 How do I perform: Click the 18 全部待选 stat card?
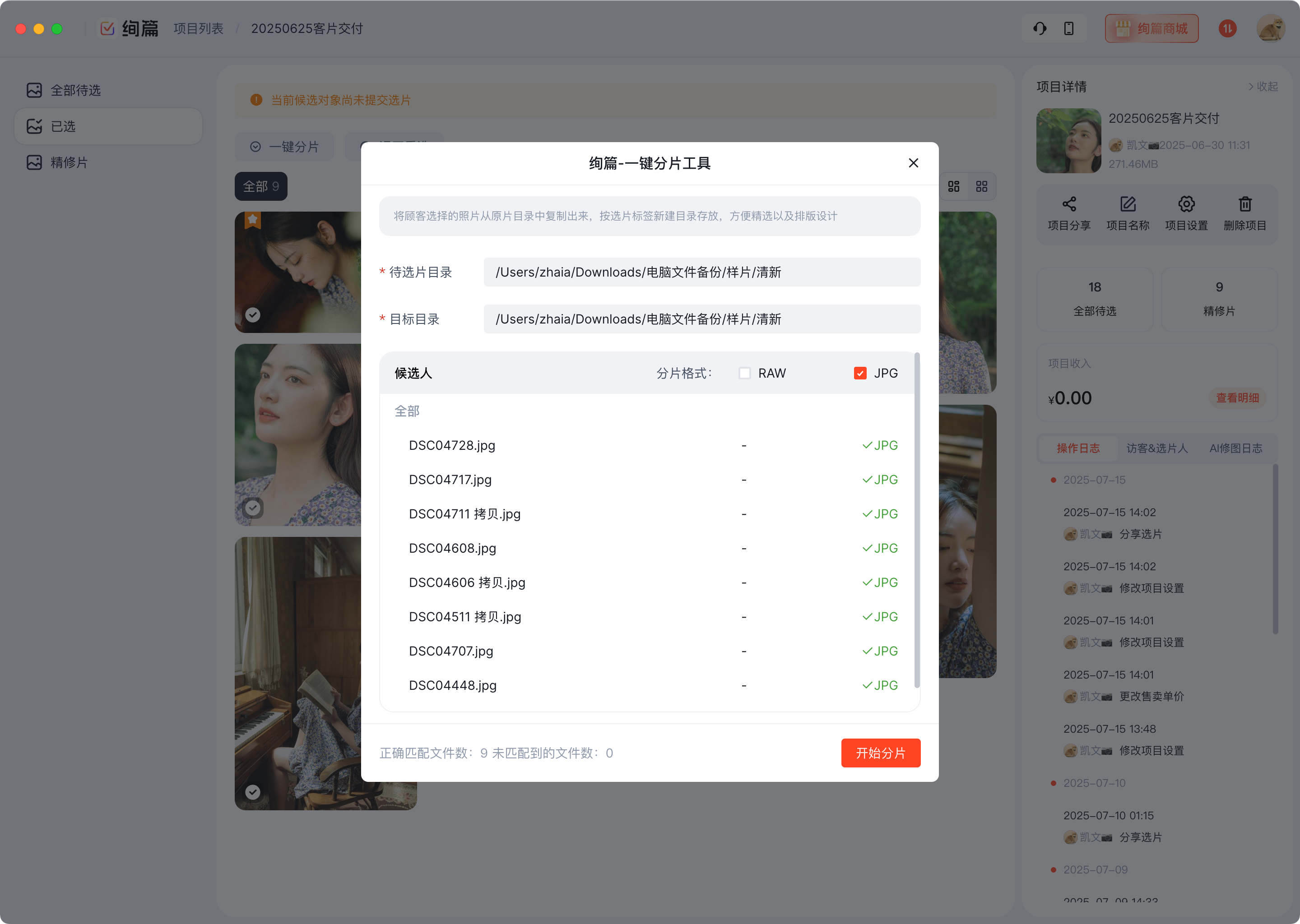1095,299
